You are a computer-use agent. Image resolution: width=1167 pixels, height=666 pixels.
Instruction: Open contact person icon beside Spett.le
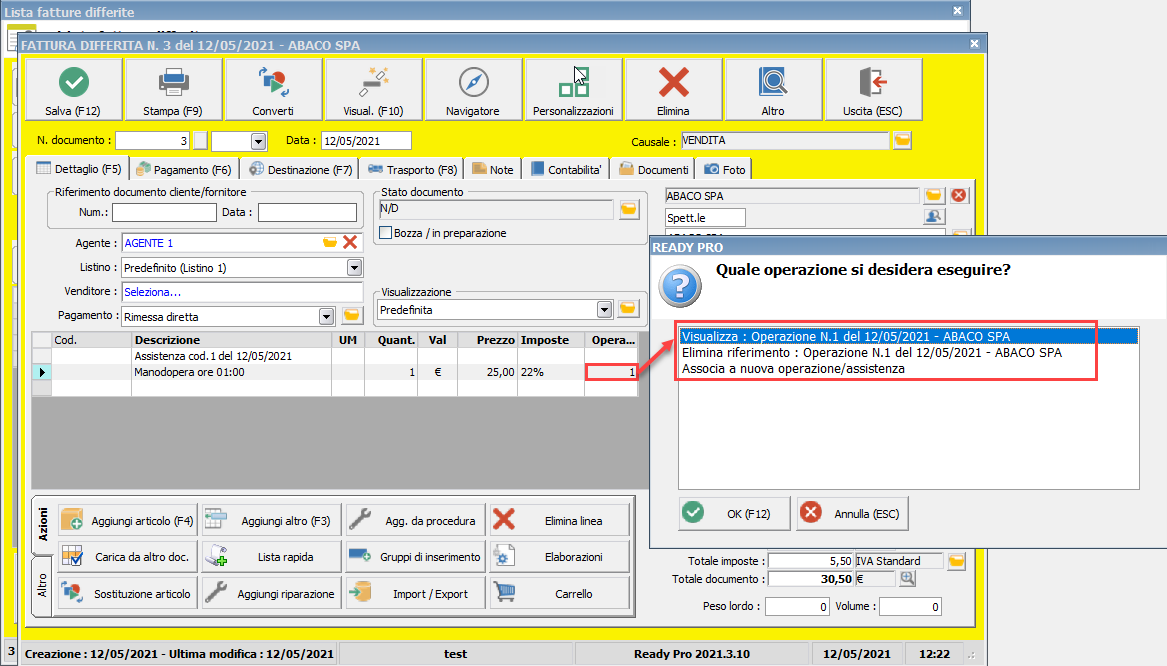point(933,217)
